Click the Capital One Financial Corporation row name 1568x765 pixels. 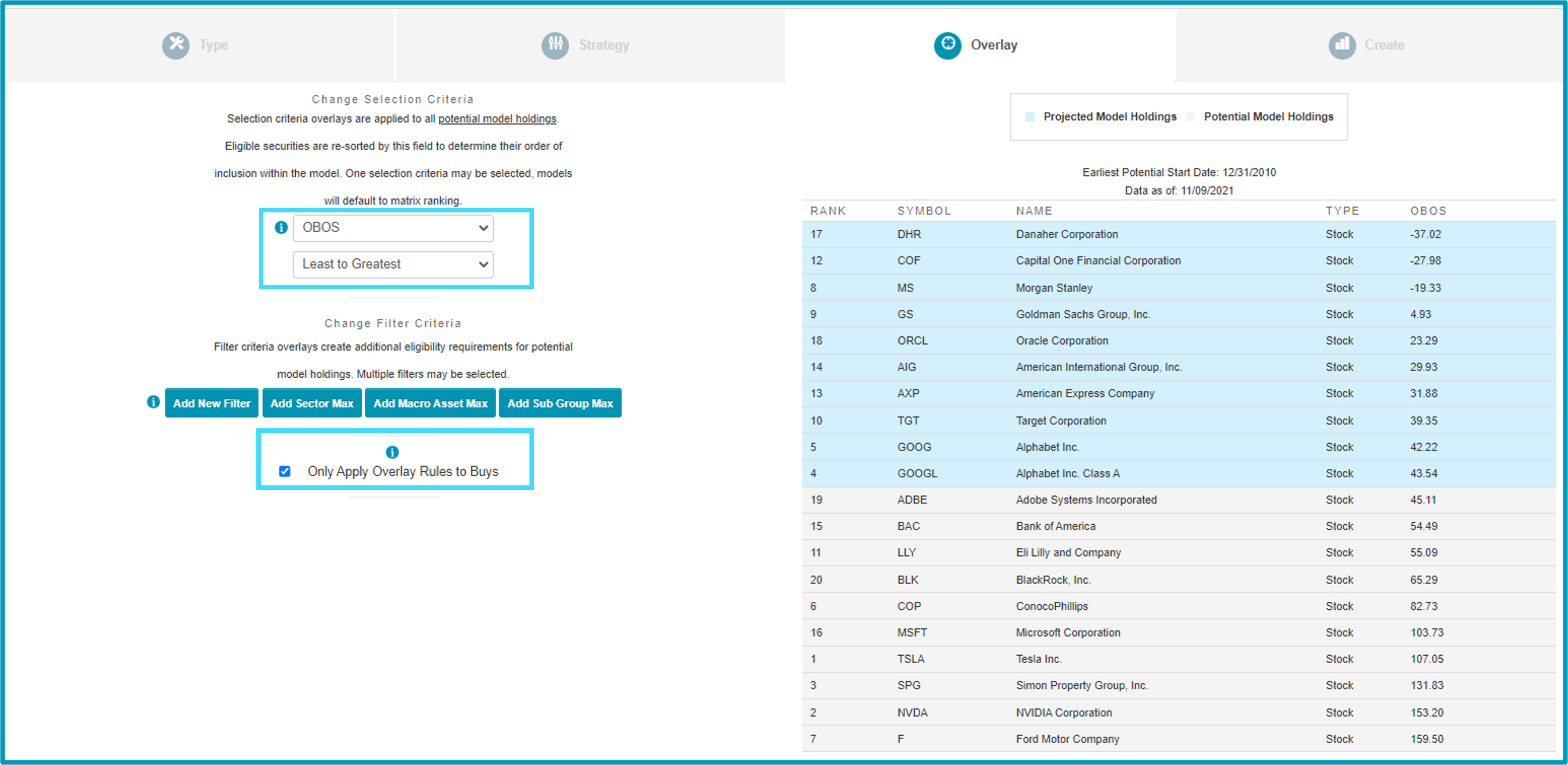pos(1098,261)
